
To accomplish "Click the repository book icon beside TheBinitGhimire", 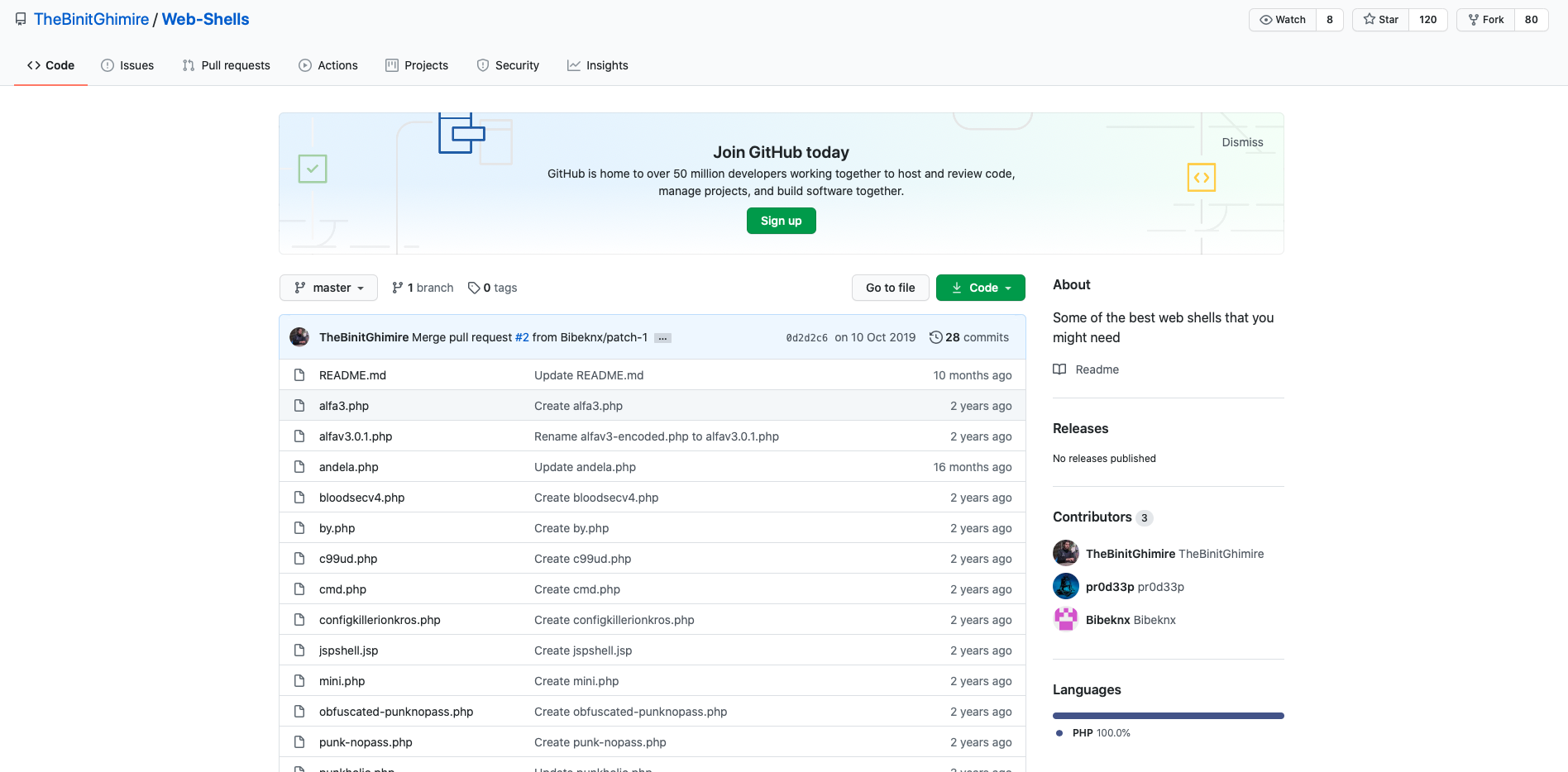I will (x=21, y=19).
